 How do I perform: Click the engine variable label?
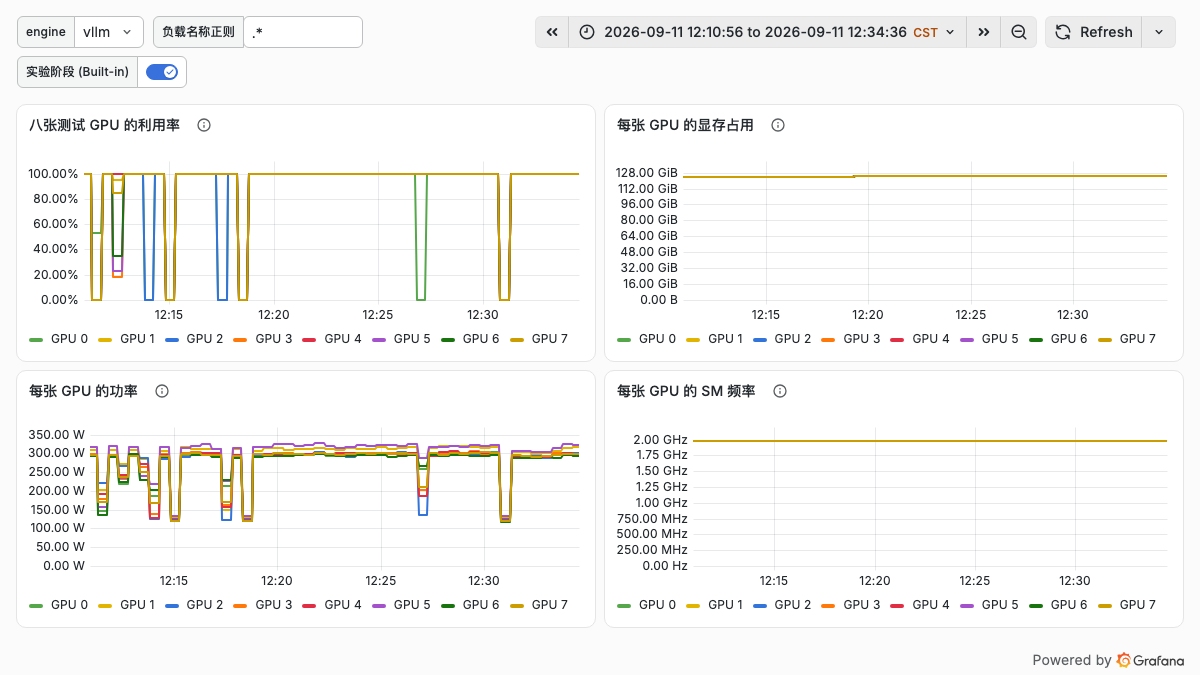pos(46,32)
